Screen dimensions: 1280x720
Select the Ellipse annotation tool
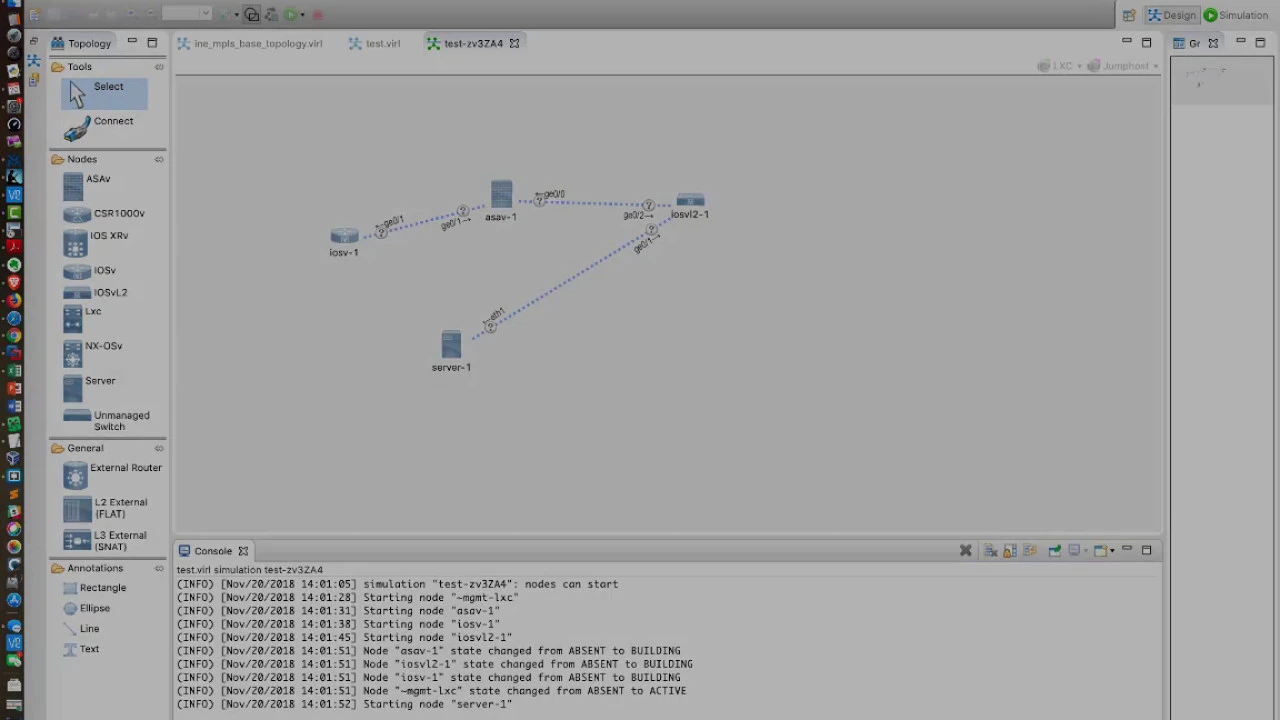[x=86, y=608]
